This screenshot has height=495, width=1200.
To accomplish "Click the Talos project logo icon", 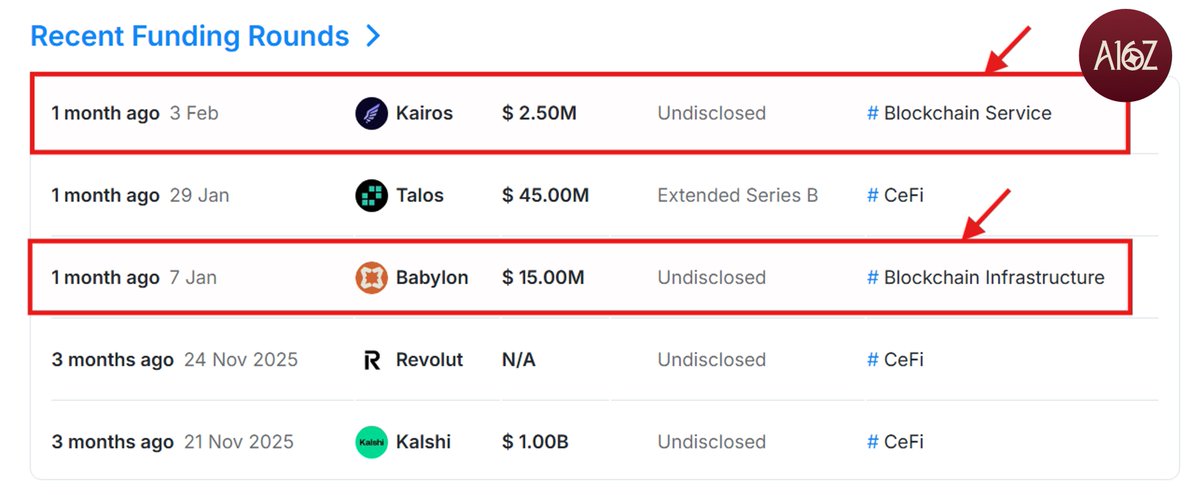I will 371,195.
